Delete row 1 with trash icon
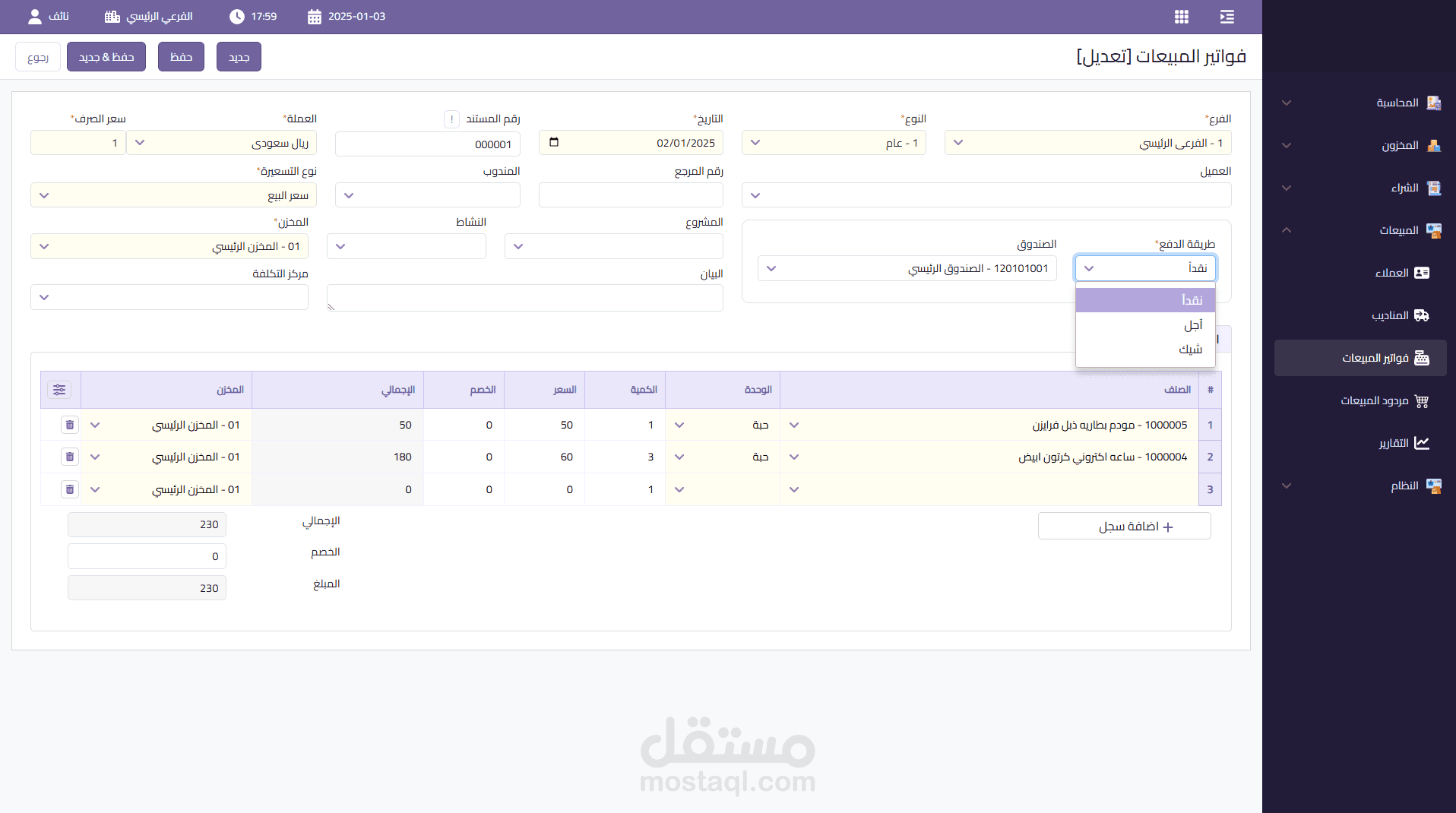Viewport: 1456px width, 813px height. tap(70, 425)
